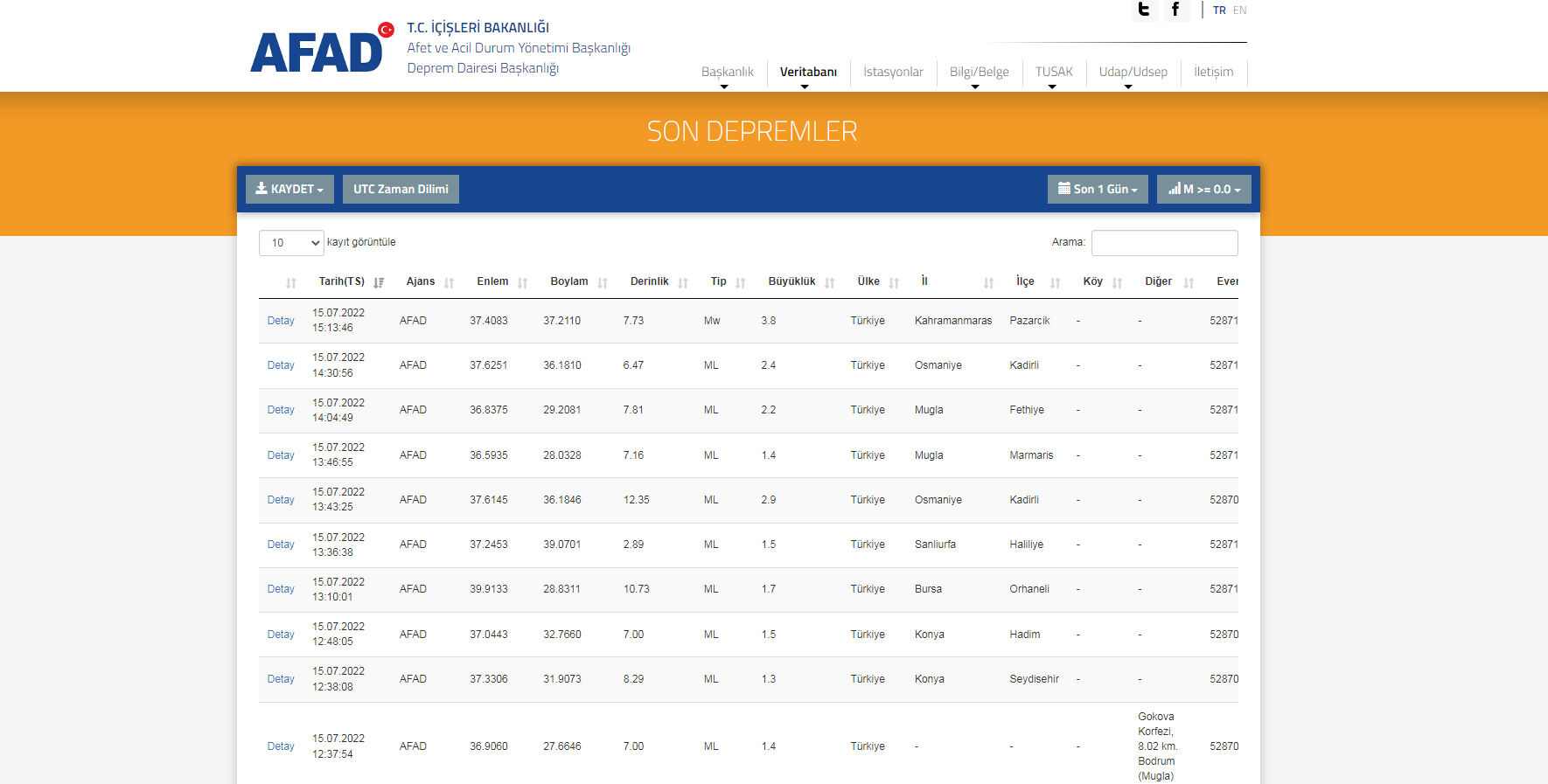The image size is (1548, 784).
Task: Open Detay for Mugla Fethiye earthquake
Action: 281,410
